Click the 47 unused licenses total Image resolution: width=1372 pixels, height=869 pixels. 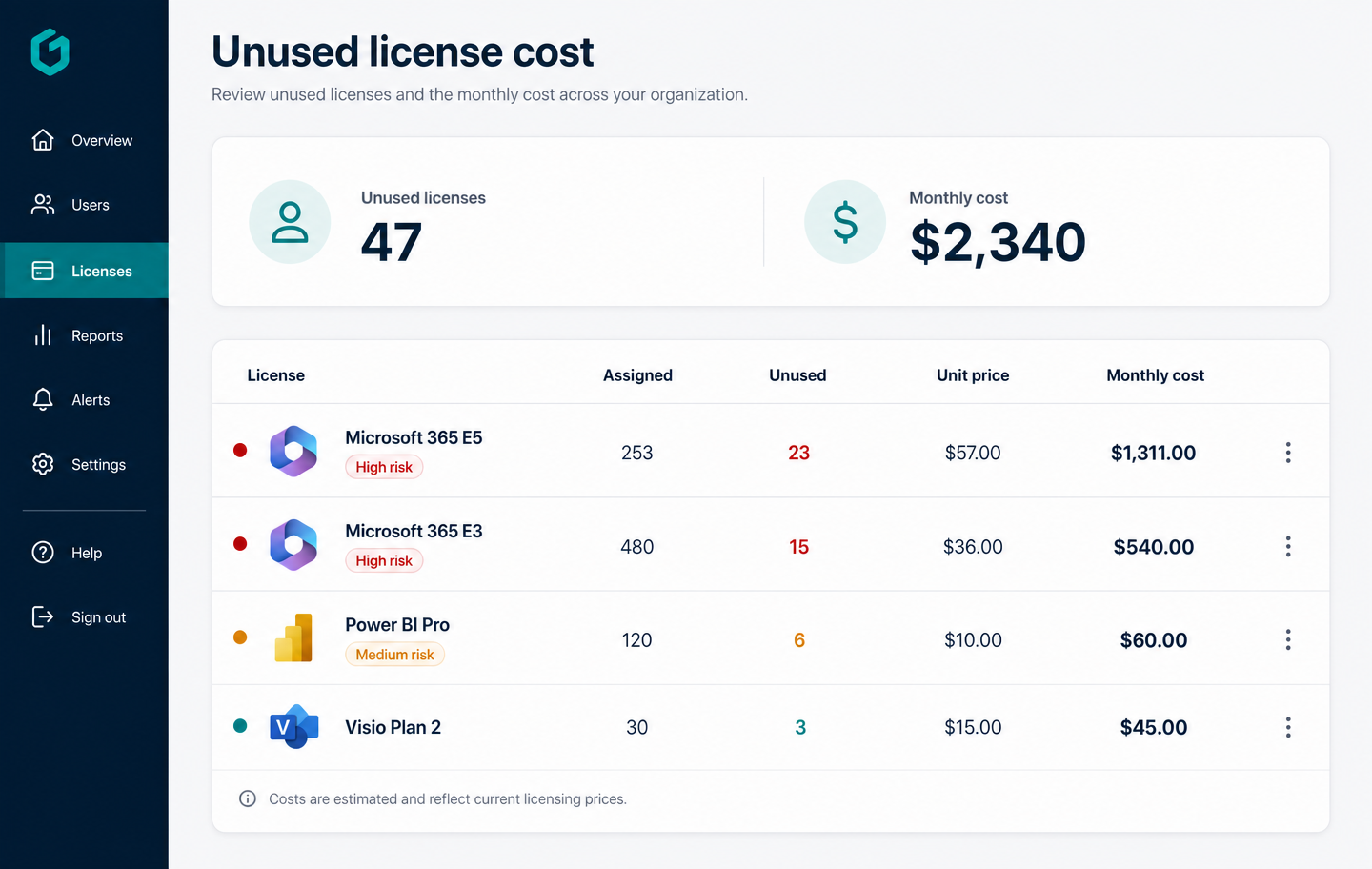tap(391, 242)
